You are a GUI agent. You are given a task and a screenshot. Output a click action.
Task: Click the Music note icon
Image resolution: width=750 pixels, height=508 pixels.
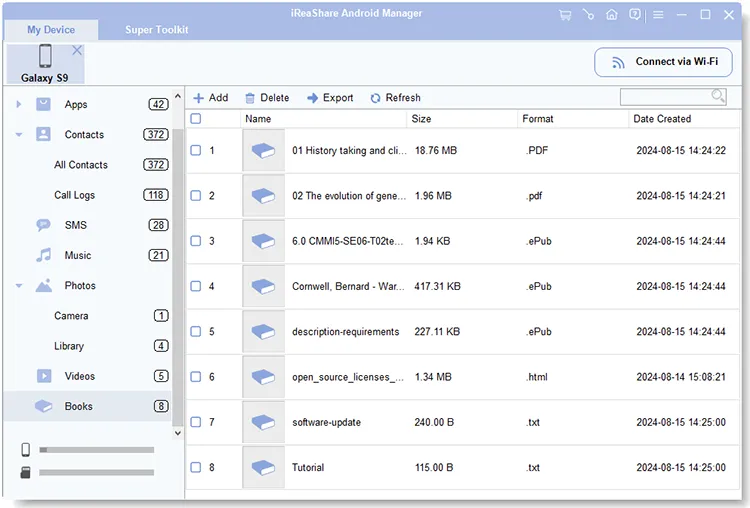(x=44, y=254)
